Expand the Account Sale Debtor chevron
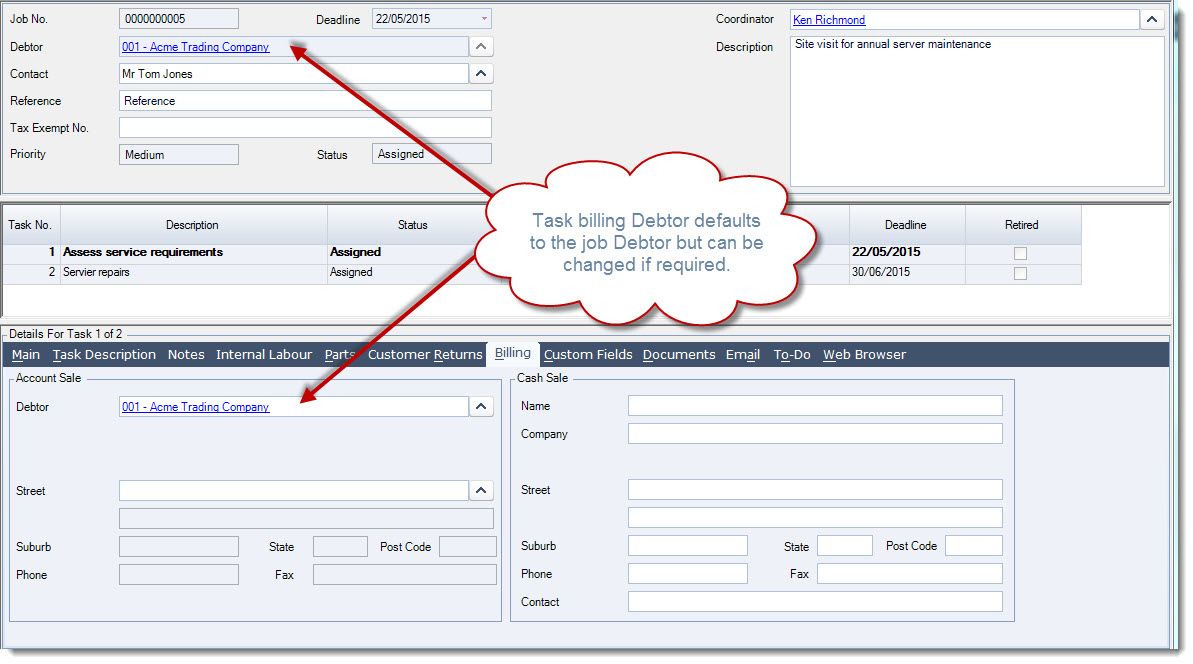The width and height of the screenshot is (1193, 664). click(481, 406)
